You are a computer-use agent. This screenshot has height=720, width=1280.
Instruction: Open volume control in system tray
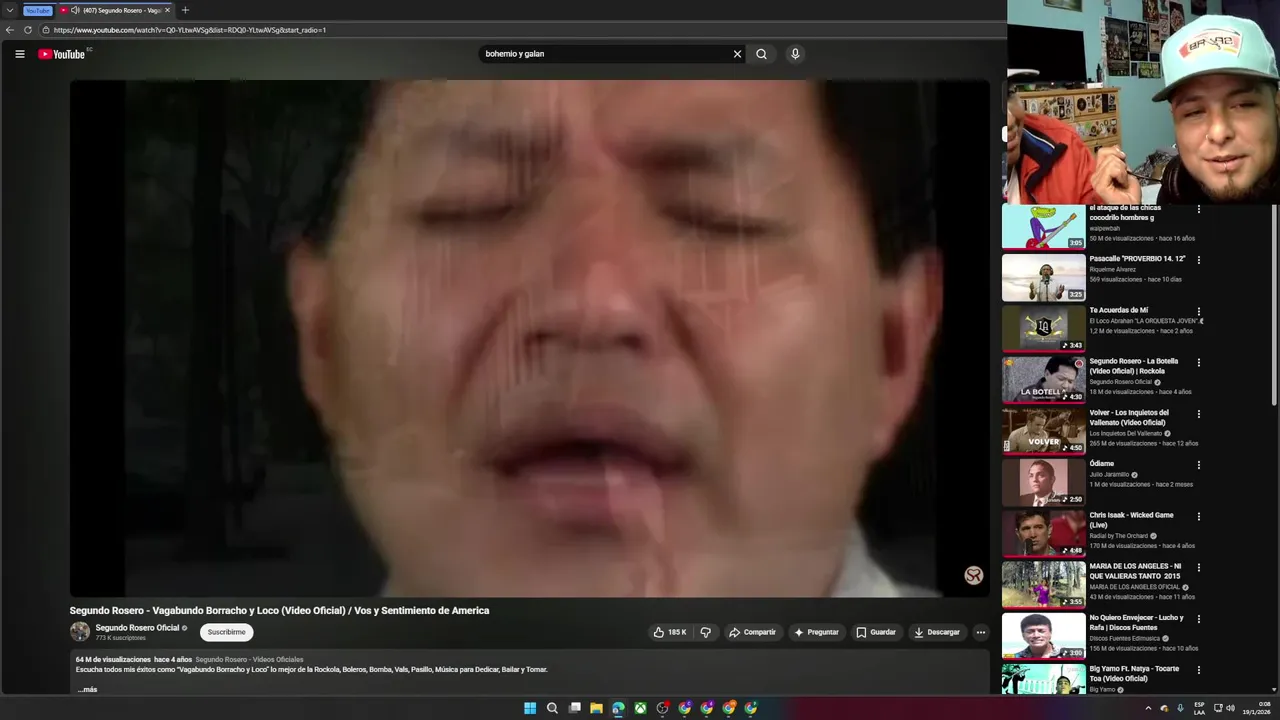tap(1230, 708)
